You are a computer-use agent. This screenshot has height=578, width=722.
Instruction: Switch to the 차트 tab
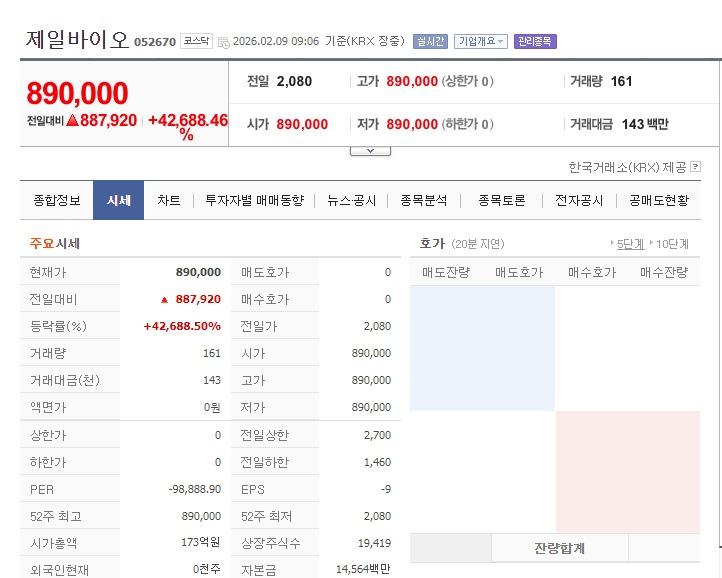(x=169, y=201)
